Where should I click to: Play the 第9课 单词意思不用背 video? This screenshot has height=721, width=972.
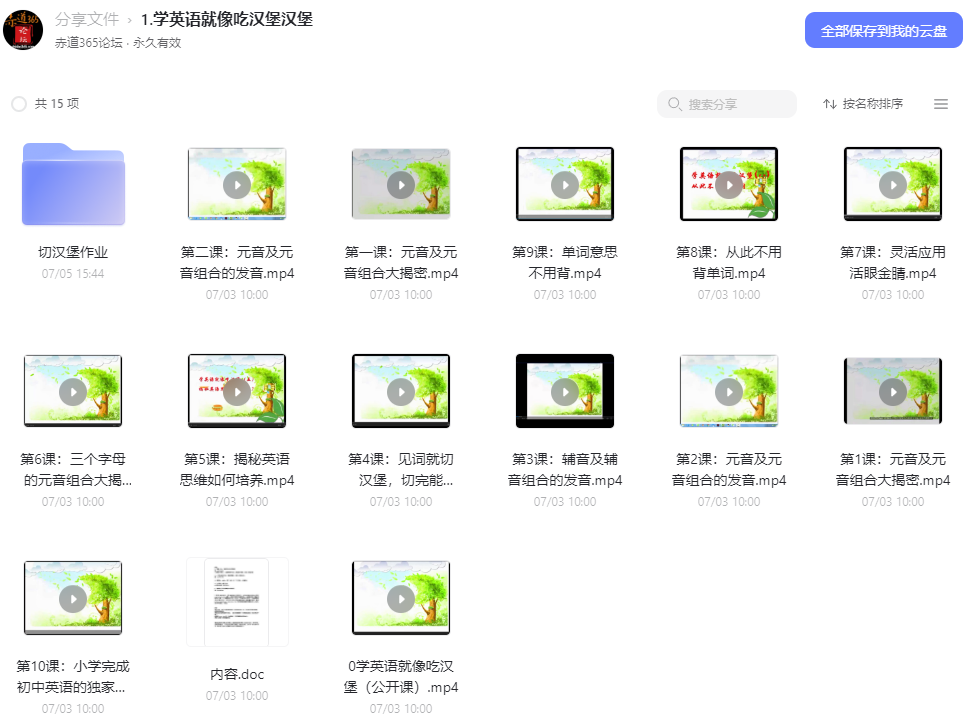coord(565,184)
